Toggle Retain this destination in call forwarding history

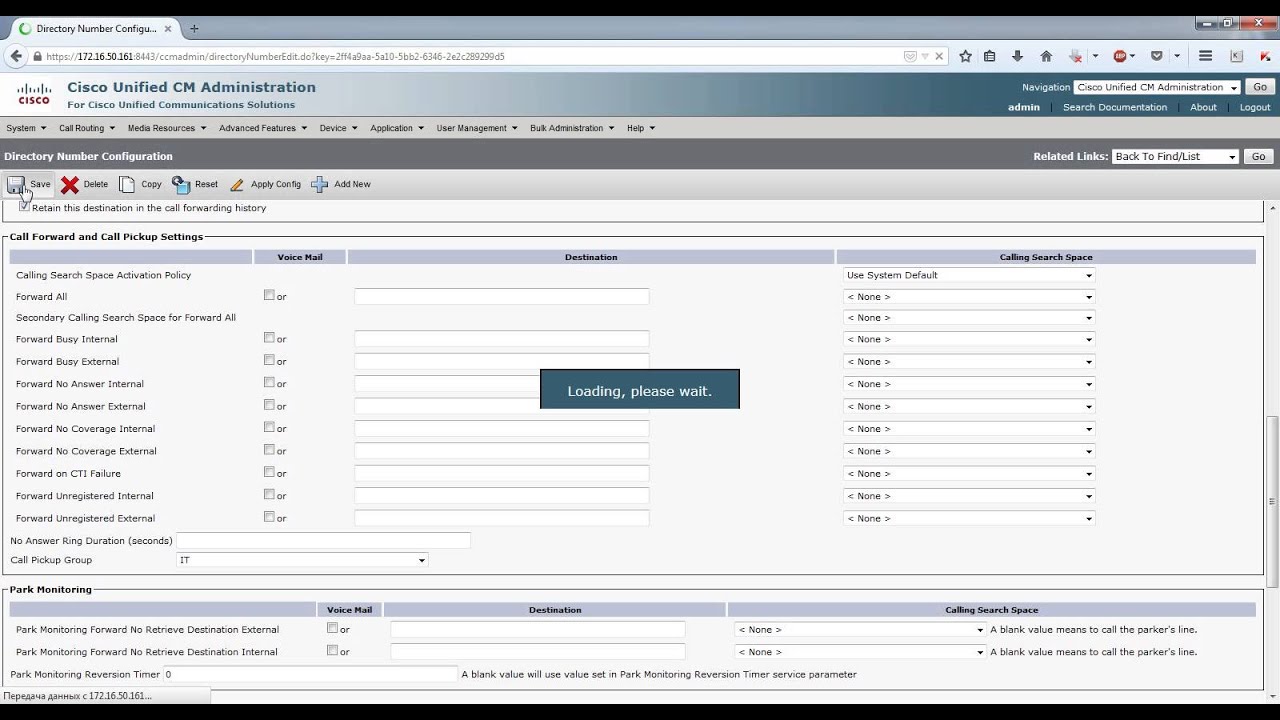click(25, 207)
